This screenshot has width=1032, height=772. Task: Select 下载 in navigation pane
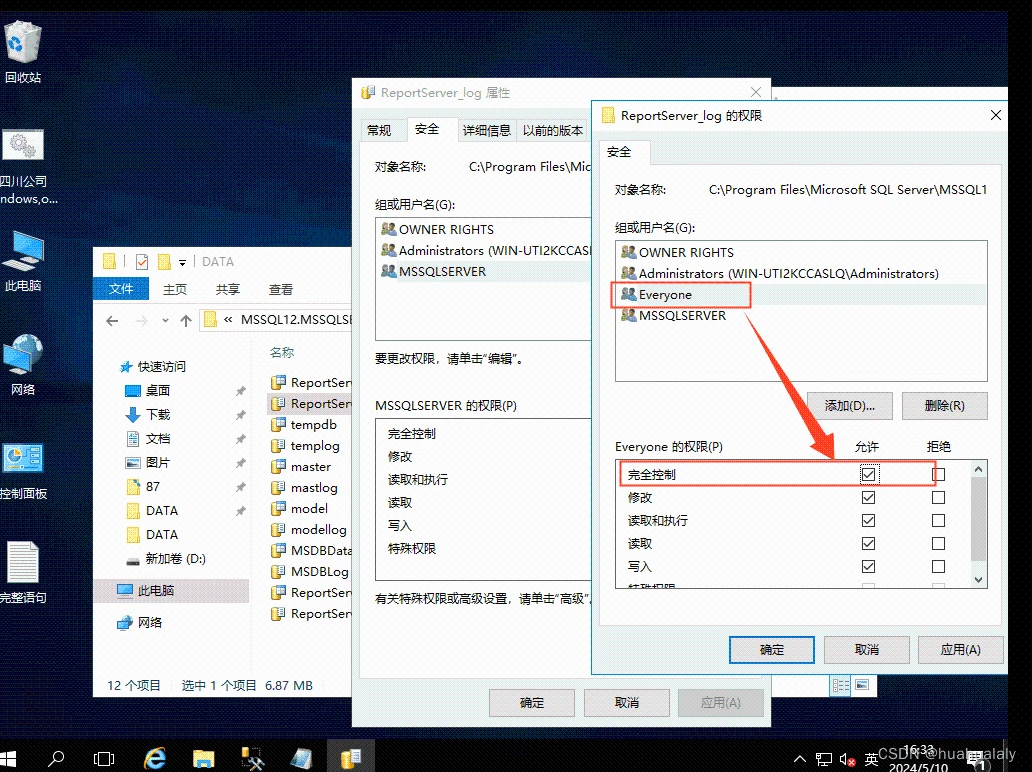158,415
